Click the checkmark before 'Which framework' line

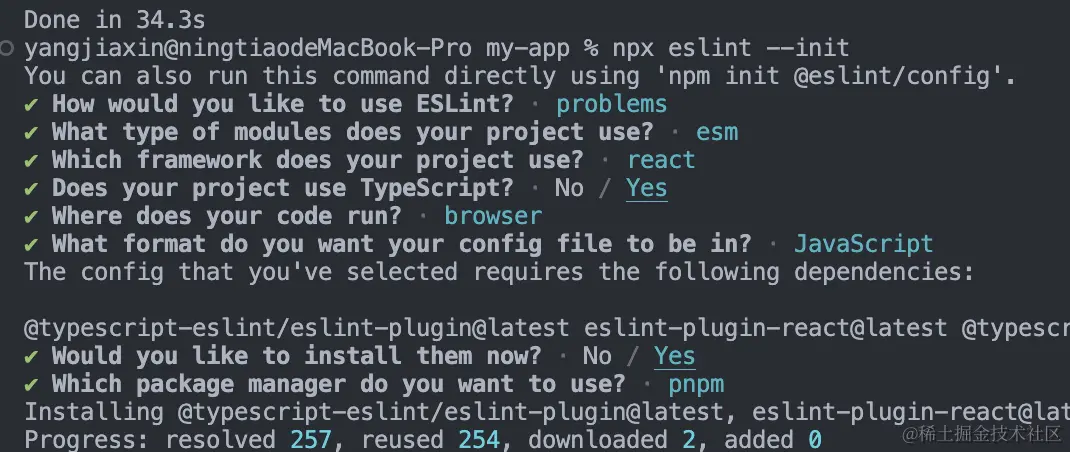31,160
